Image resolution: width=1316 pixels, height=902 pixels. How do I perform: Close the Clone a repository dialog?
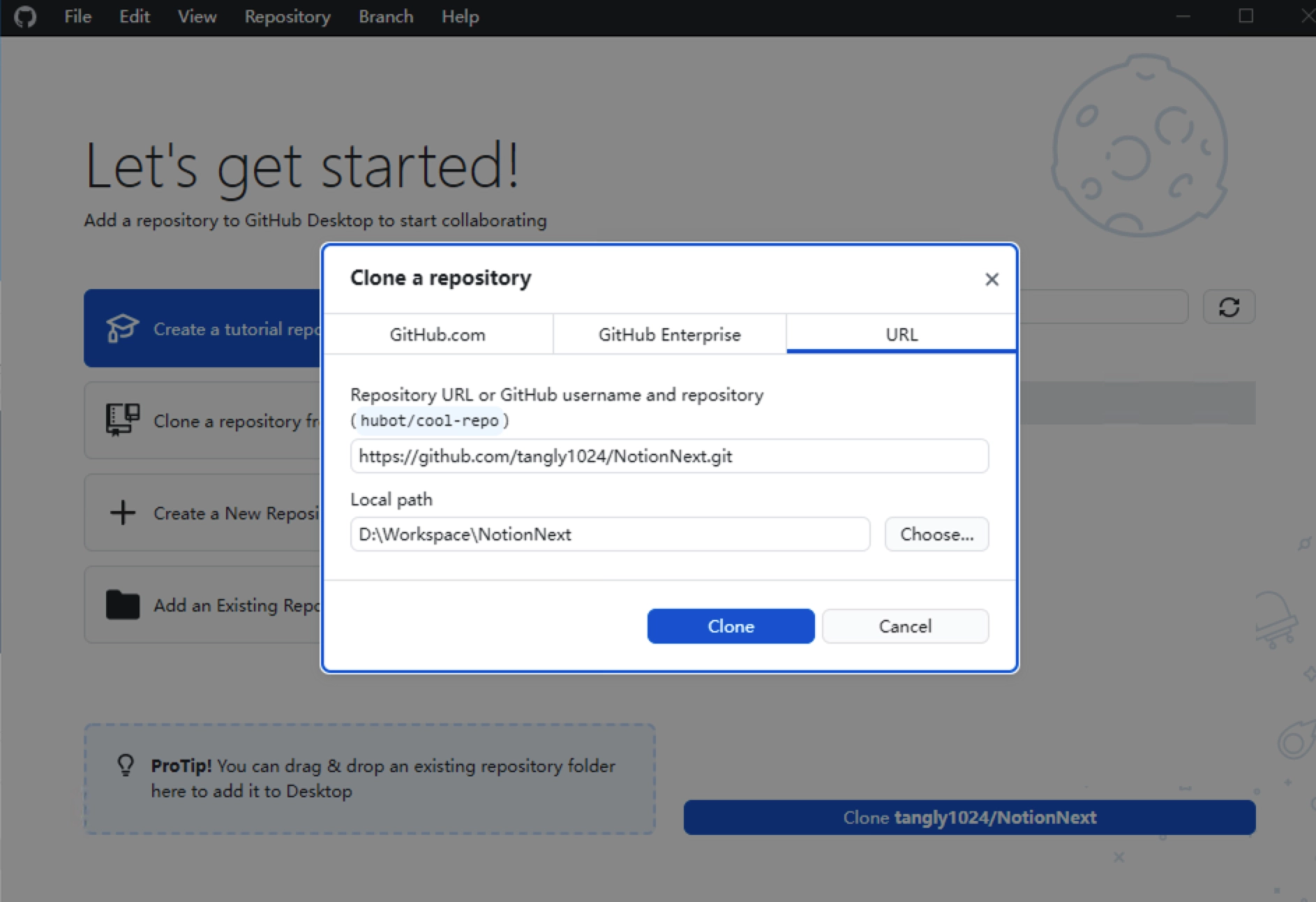pyautogui.click(x=992, y=279)
